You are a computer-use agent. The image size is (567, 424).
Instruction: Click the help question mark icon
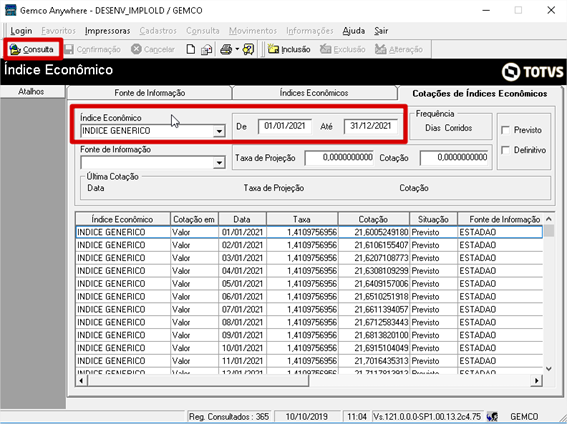pyautogui.click(x=248, y=49)
